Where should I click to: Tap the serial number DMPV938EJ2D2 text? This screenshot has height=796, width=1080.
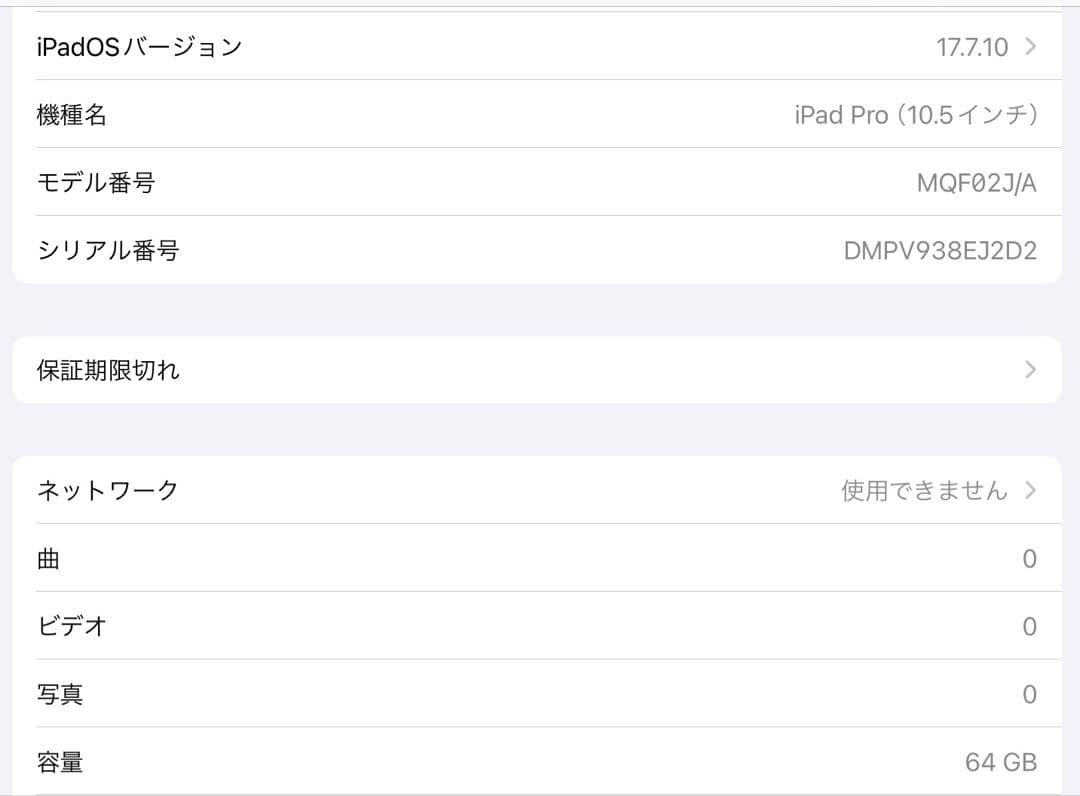click(x=940, y=250)
